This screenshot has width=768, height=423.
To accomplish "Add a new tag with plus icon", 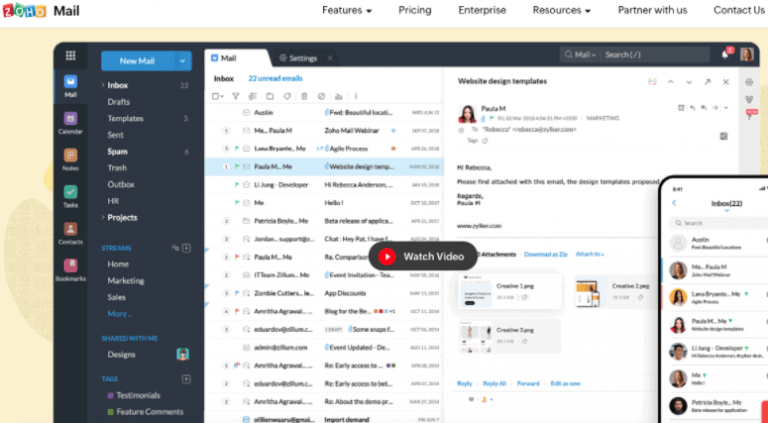I will coord(187,379).
